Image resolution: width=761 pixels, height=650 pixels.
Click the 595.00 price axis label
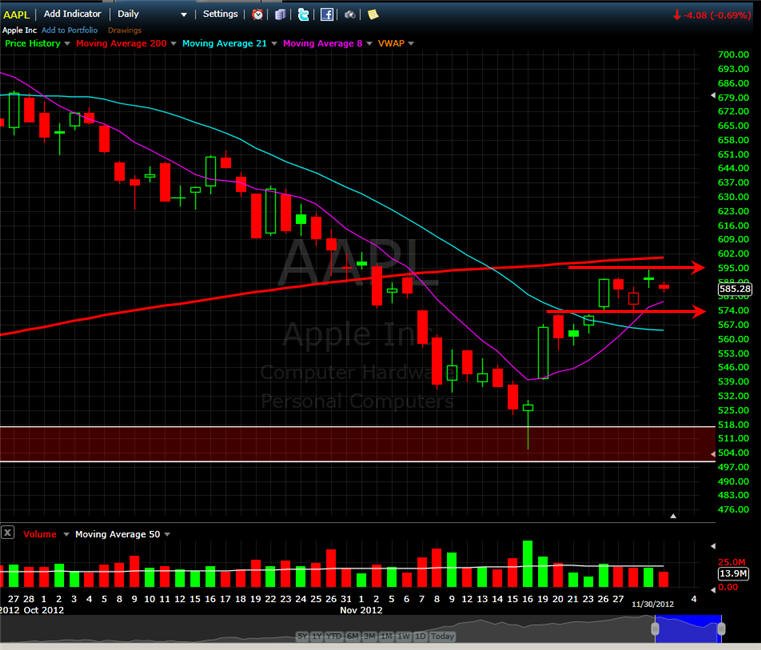click(x=733, y=268)
